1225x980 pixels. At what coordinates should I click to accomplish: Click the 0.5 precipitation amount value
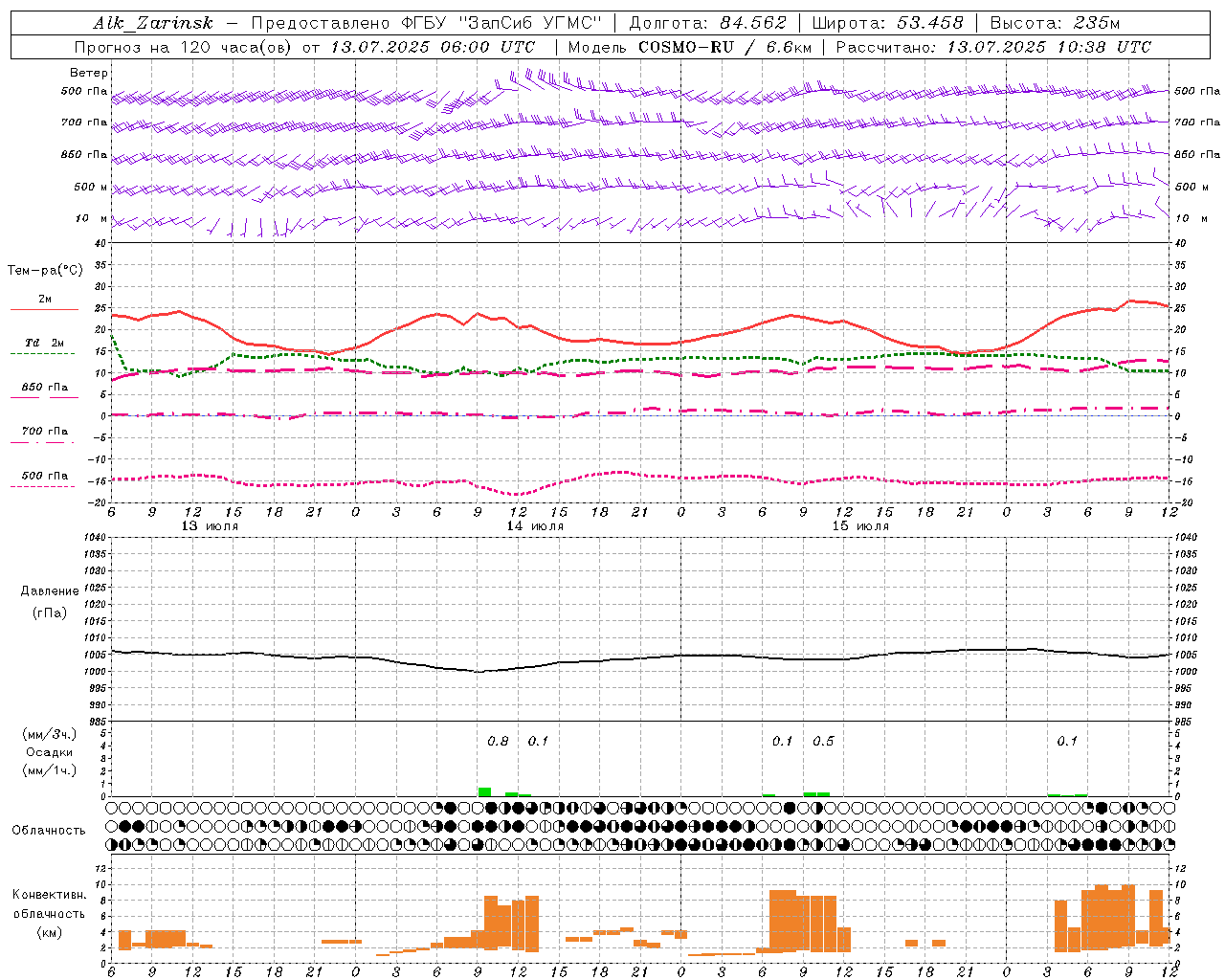[823, 742]
